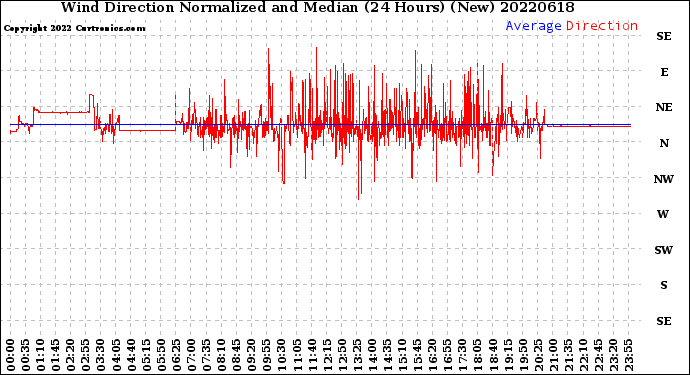690x375 pixels.
Task: Click the 04:40 time axis label
Action: [x=132, y=355]
